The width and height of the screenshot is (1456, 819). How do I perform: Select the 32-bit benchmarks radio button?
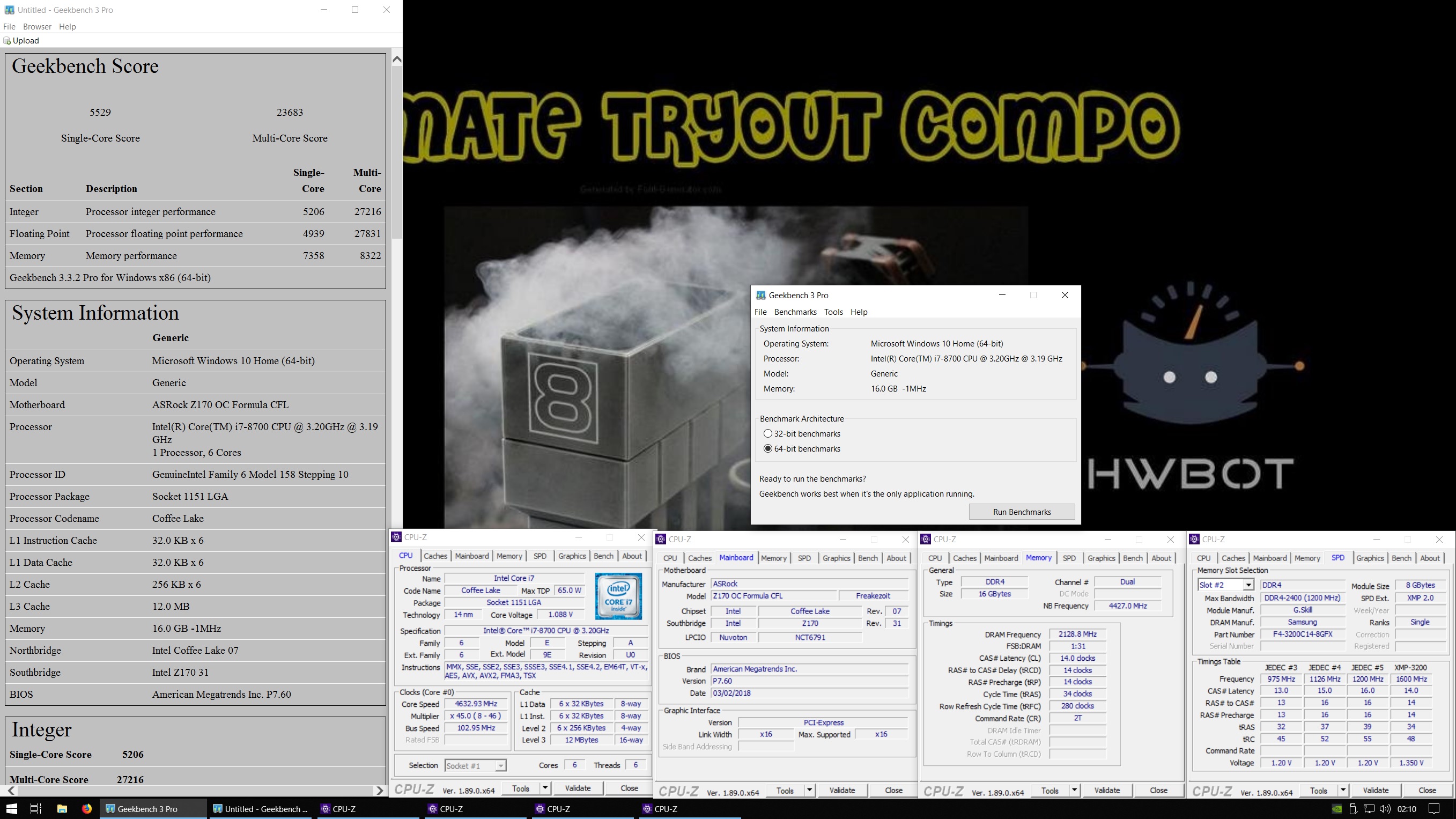(767, 433)
